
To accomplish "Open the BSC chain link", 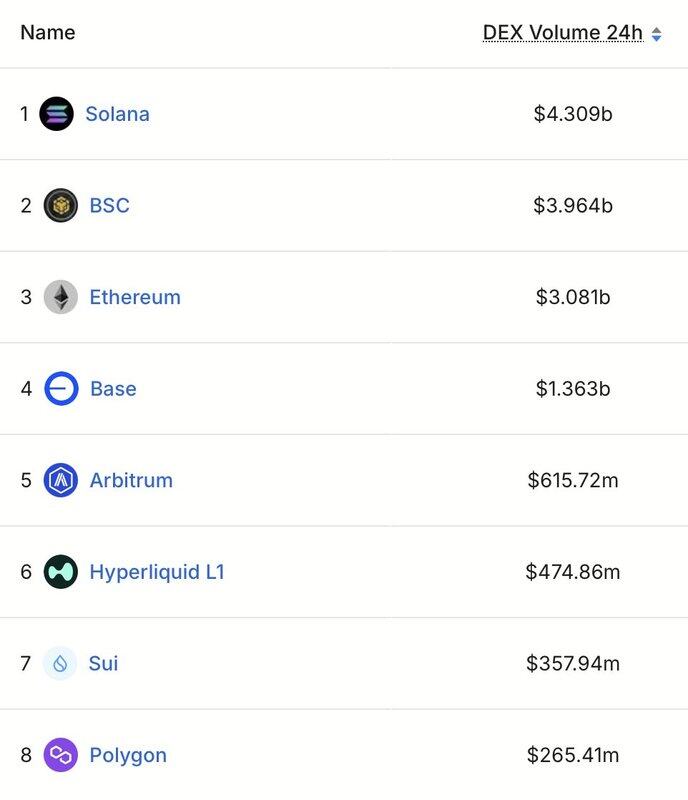I will pos(109,206).
